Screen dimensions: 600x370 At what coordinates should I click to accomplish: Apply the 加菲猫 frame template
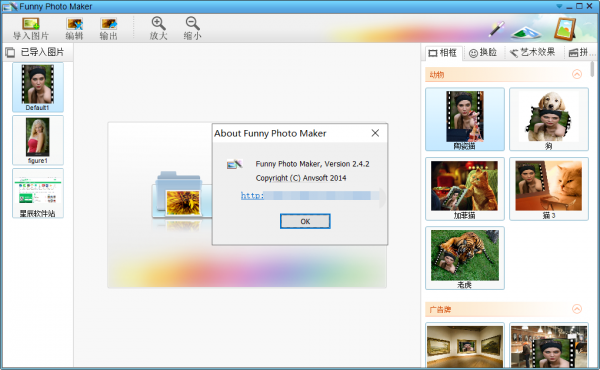[465, 189]
